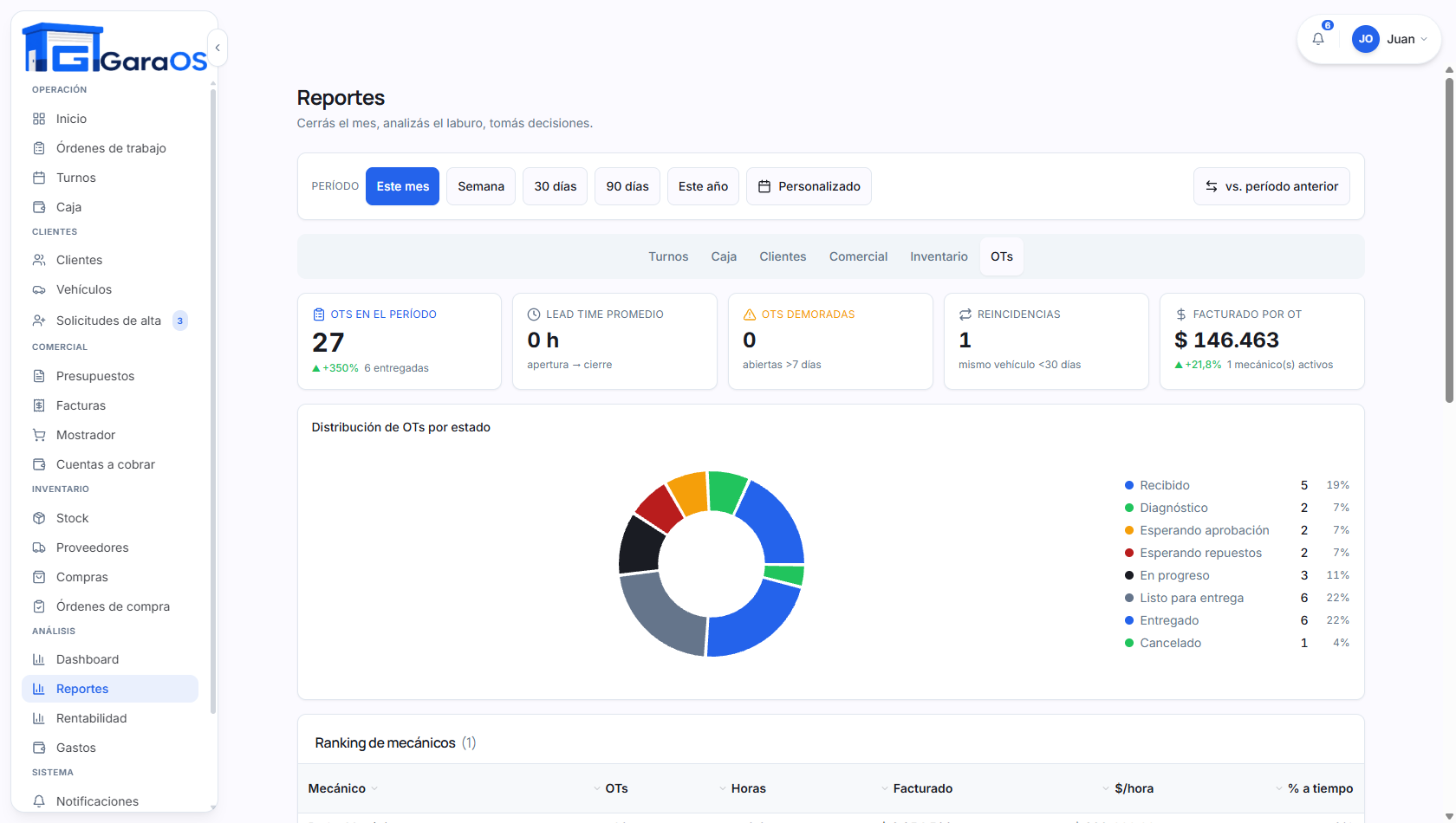The width and height of the screenshot is (1456, 823).
Task: Collapse the sidebar with the chevron
Action: pos(218,48)
